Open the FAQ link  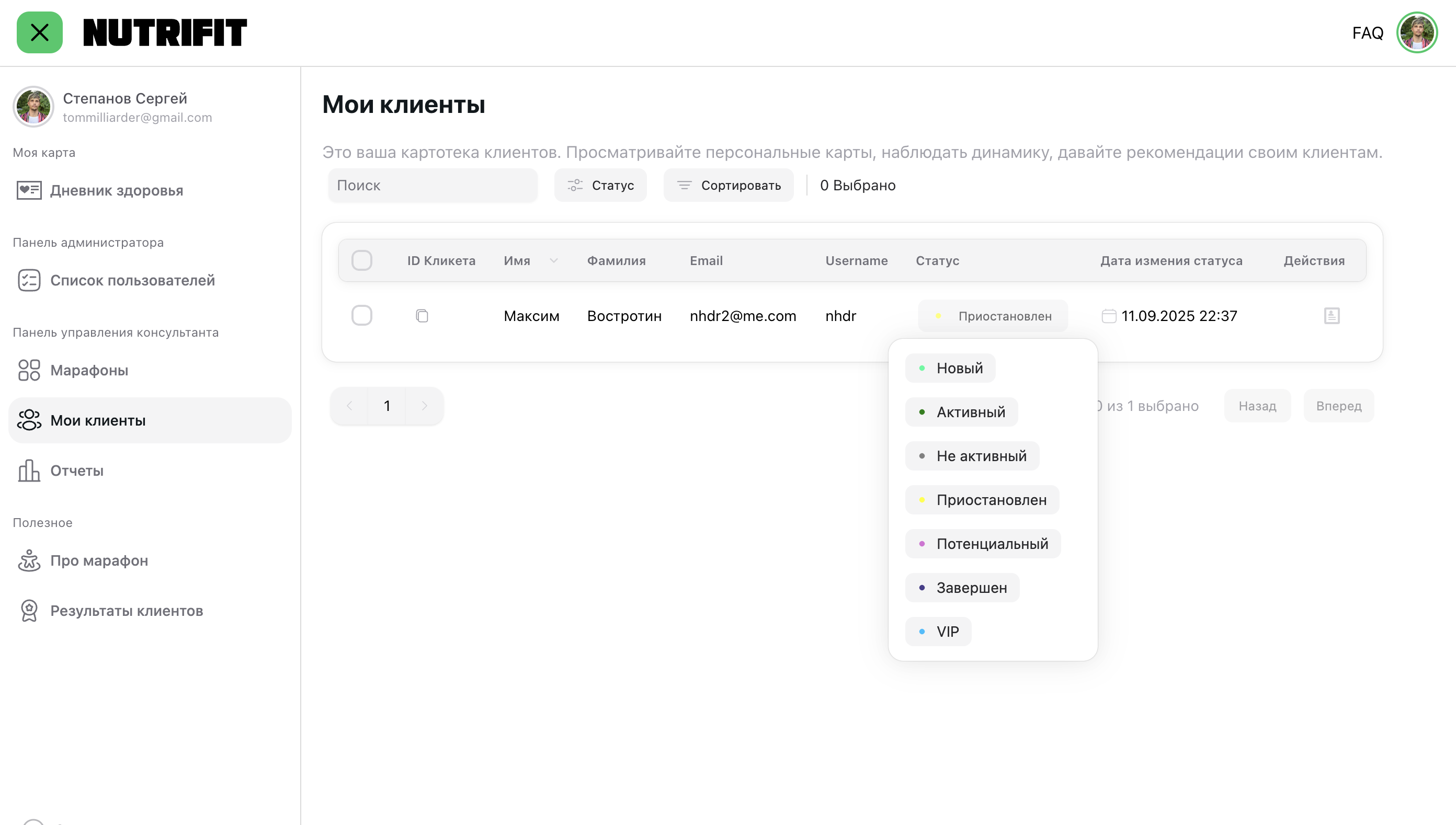(x=1367, y=33)
